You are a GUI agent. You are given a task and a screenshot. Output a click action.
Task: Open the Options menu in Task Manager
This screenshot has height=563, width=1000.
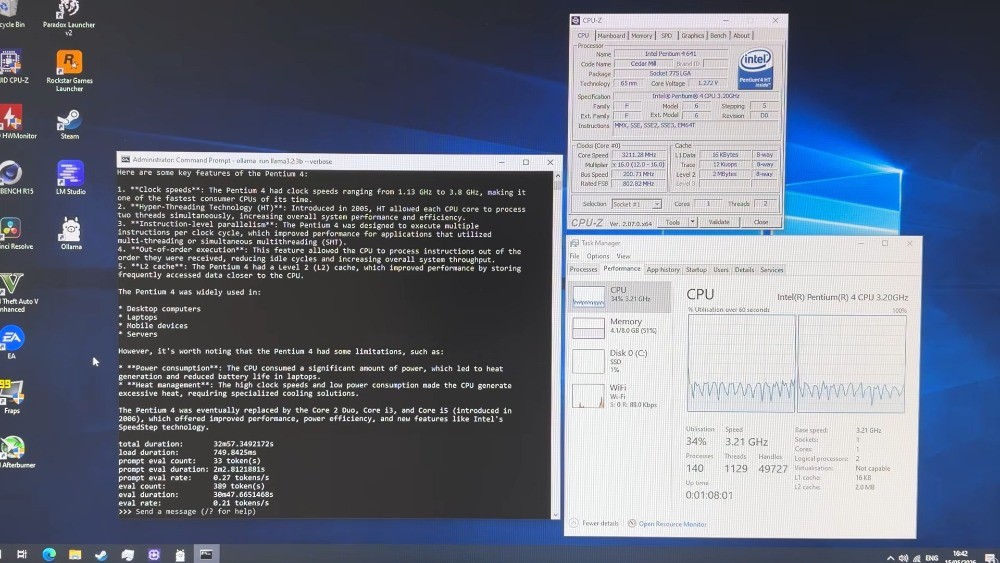tap(598, 256)
